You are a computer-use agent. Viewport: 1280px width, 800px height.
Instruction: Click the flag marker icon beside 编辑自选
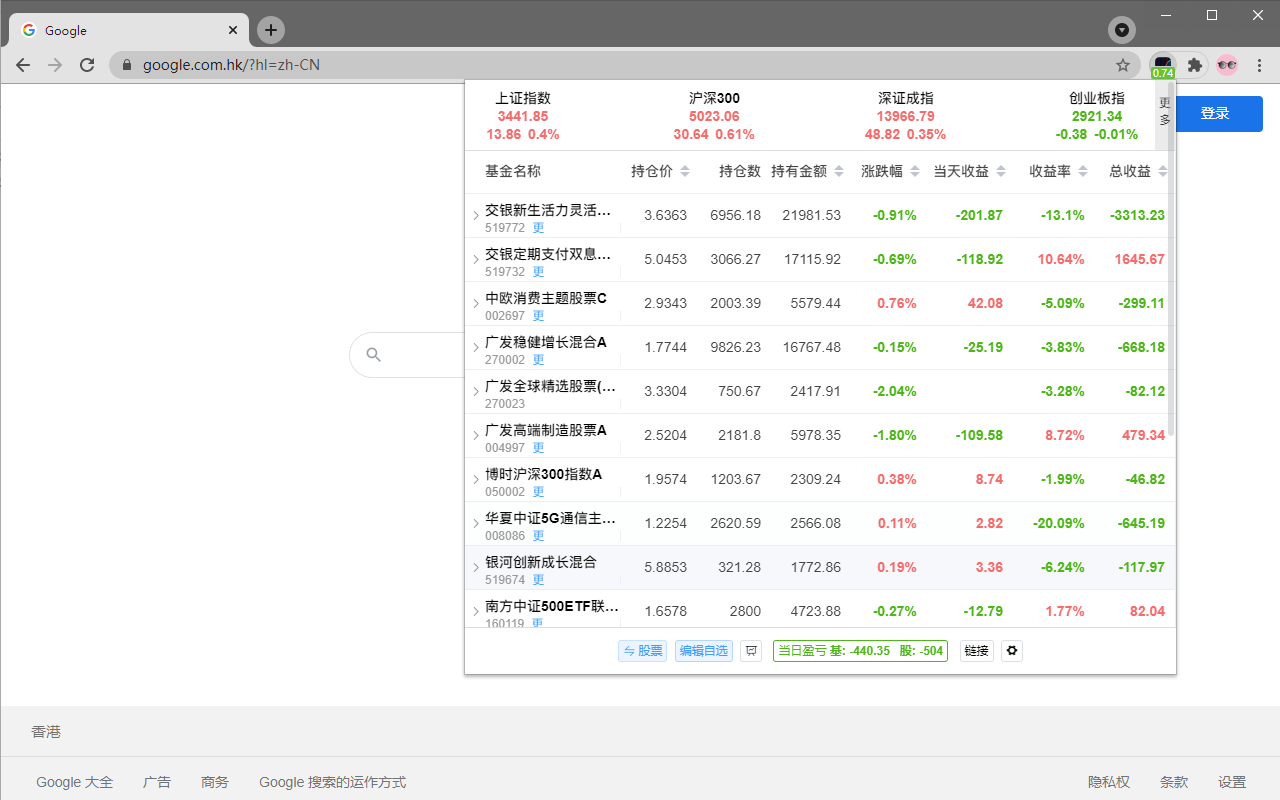(750, 650)
